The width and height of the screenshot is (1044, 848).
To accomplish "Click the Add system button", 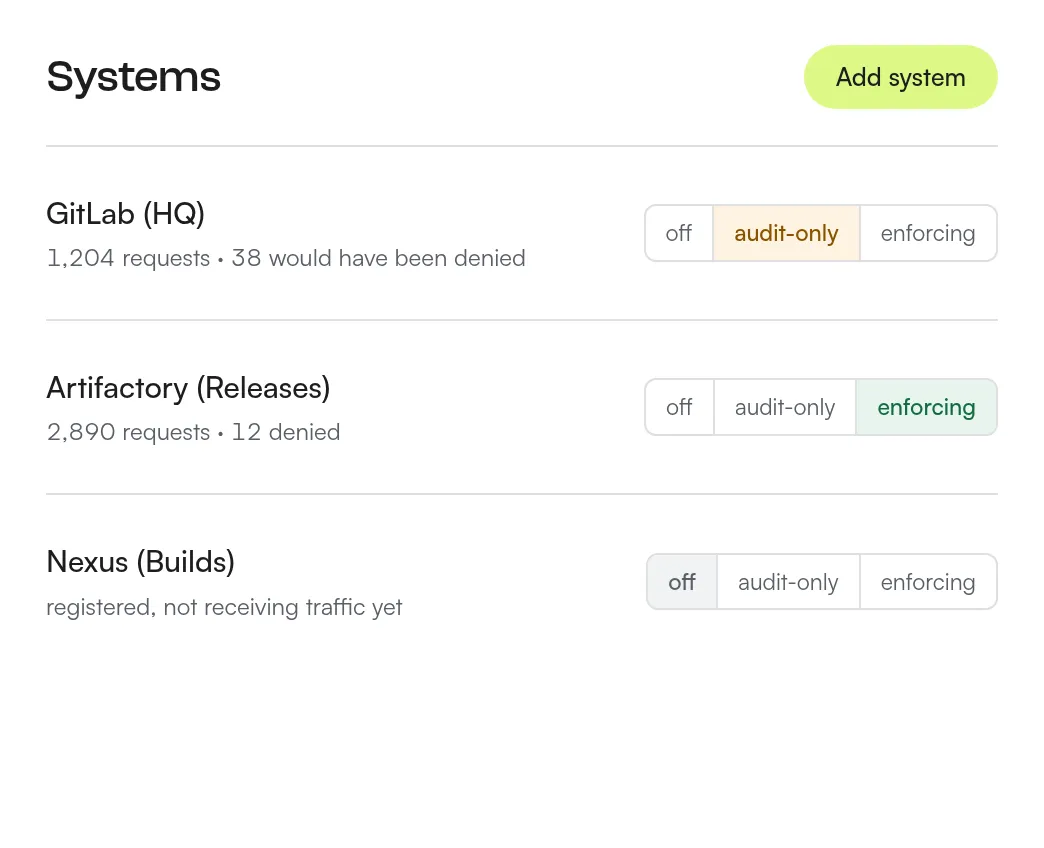I will [x=900, y=77].
